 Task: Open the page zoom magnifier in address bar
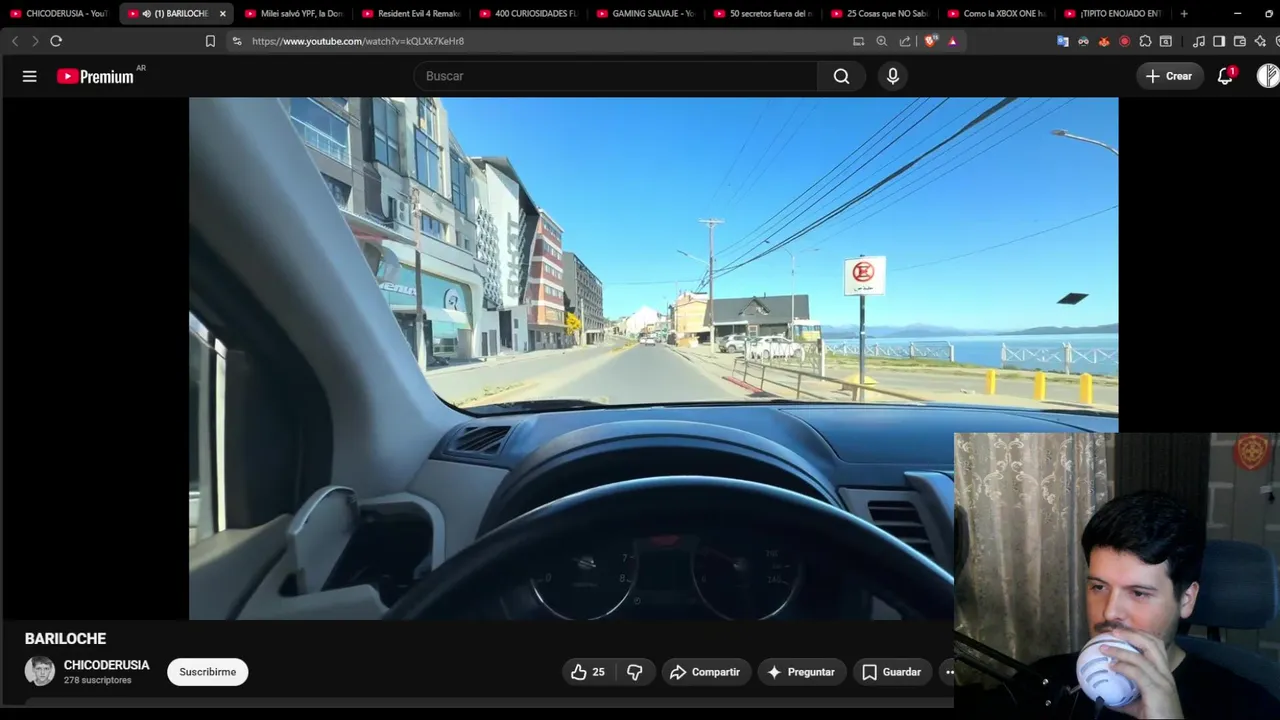coord(881,41)
